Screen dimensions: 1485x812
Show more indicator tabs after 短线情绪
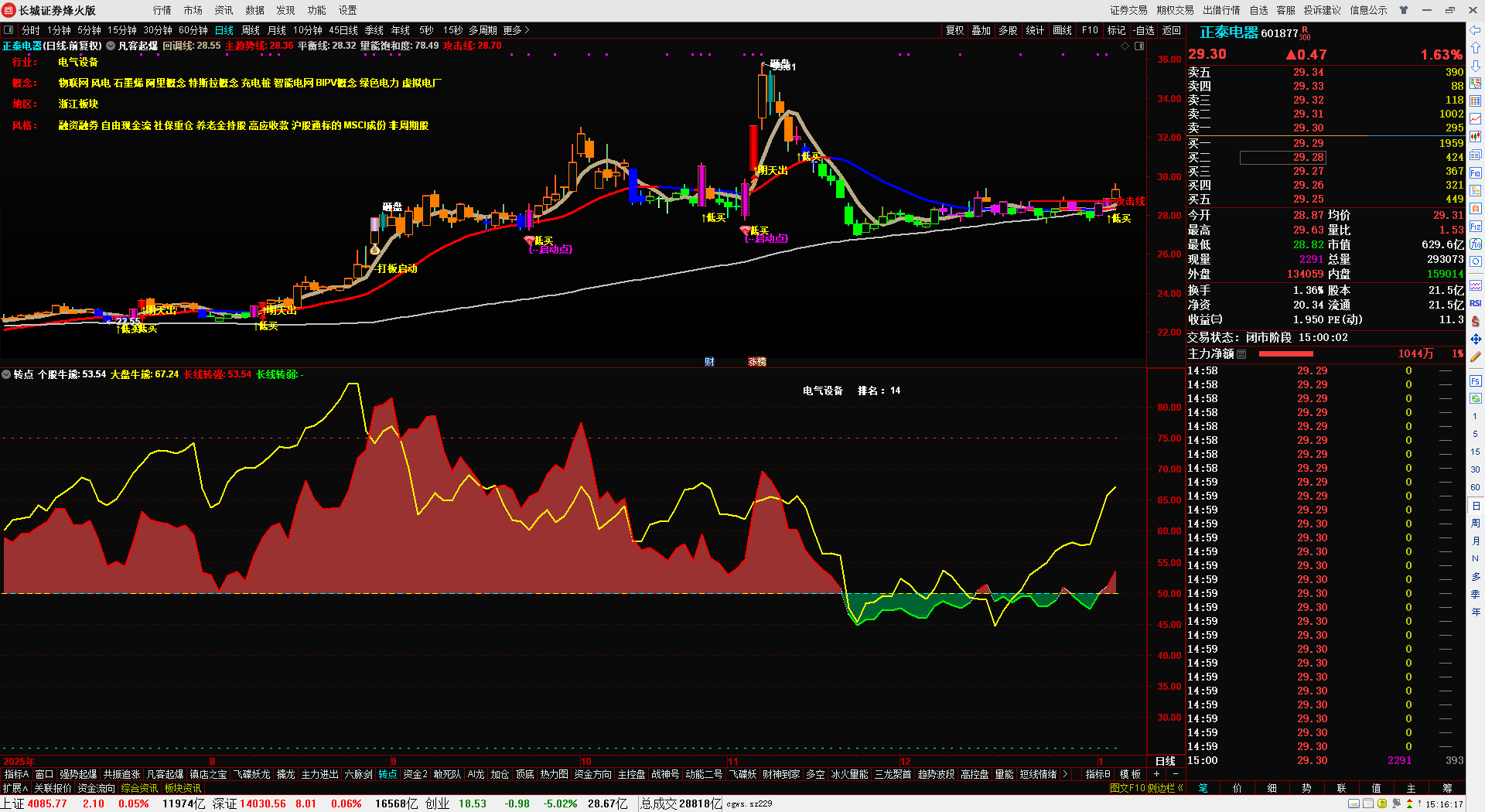[1065, 774]
